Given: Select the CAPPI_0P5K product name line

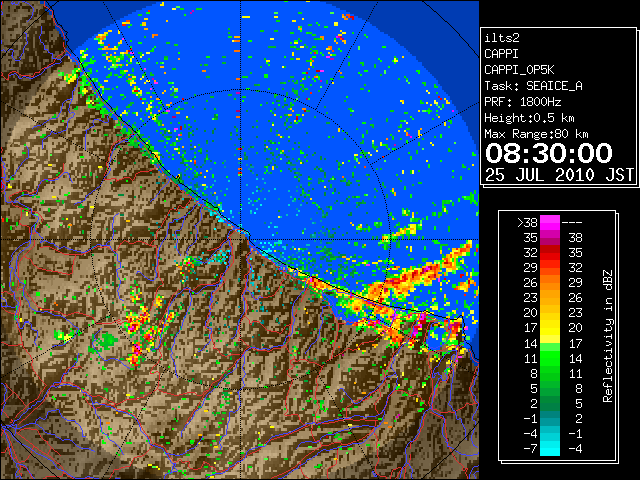Looking at the screenshot, I should [519, 70].
